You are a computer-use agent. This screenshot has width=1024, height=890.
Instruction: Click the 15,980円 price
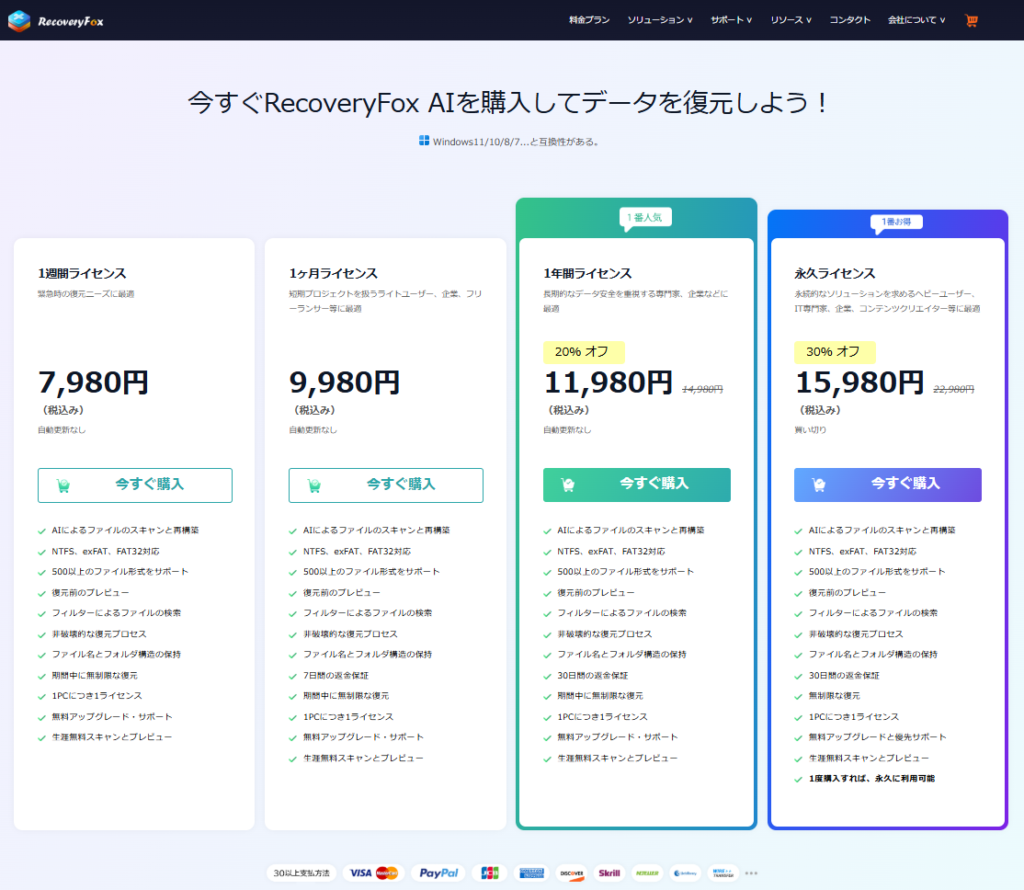click(859, 383)
